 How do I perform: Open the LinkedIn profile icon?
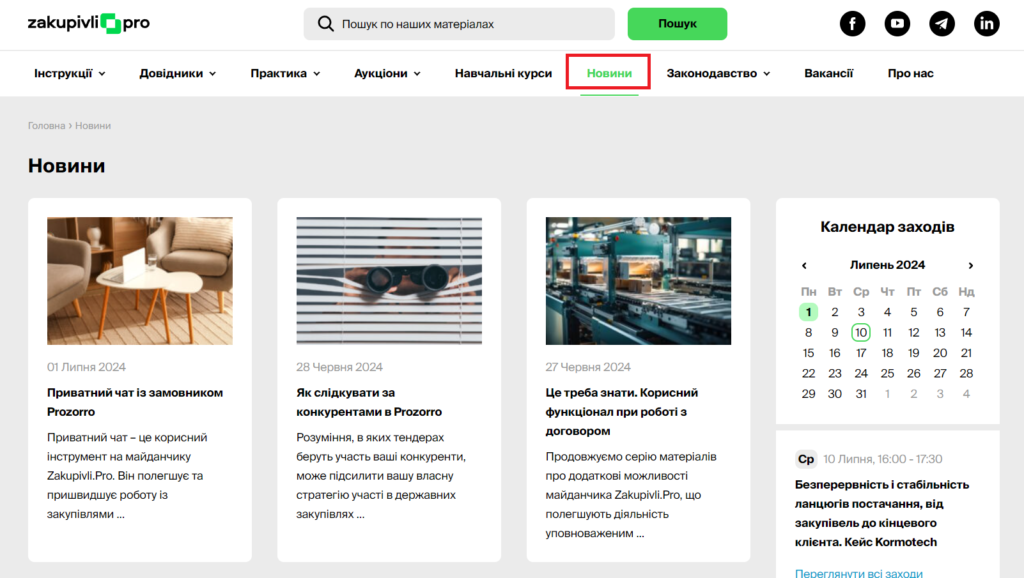[987, 24]
